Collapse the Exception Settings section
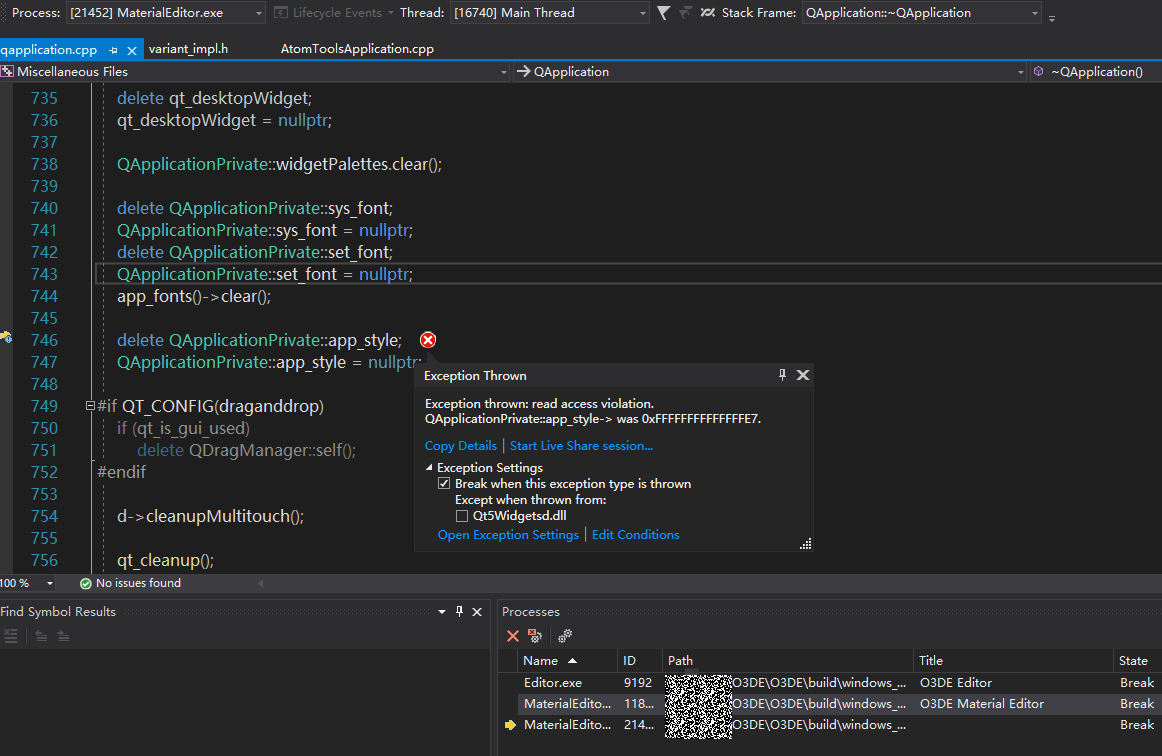Viewport: 1162px width, 756px height. 427,467
